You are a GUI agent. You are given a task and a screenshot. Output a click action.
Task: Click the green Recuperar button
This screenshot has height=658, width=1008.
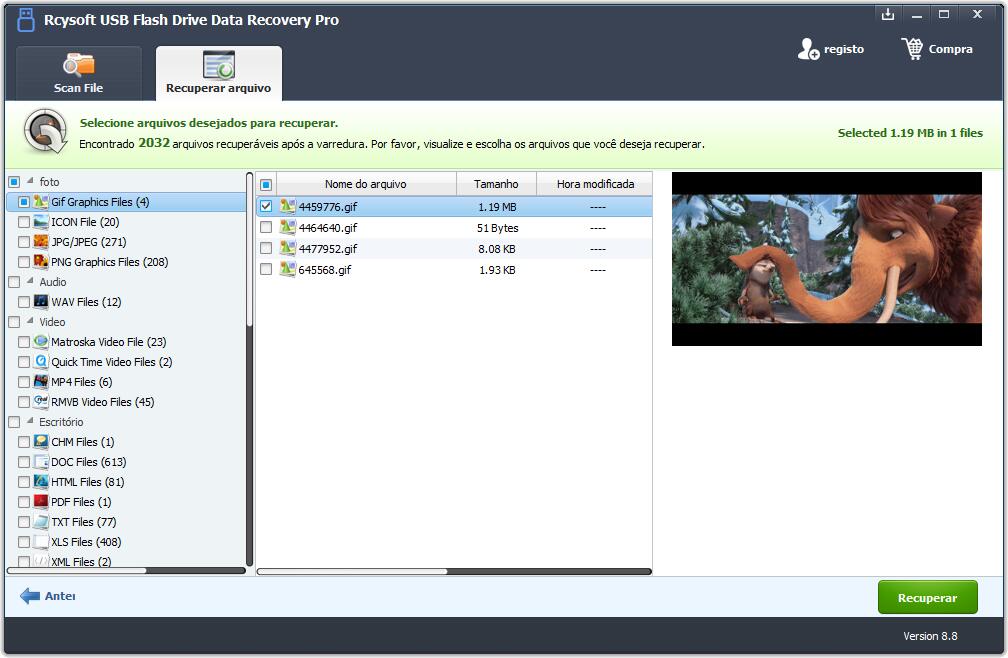928,598
